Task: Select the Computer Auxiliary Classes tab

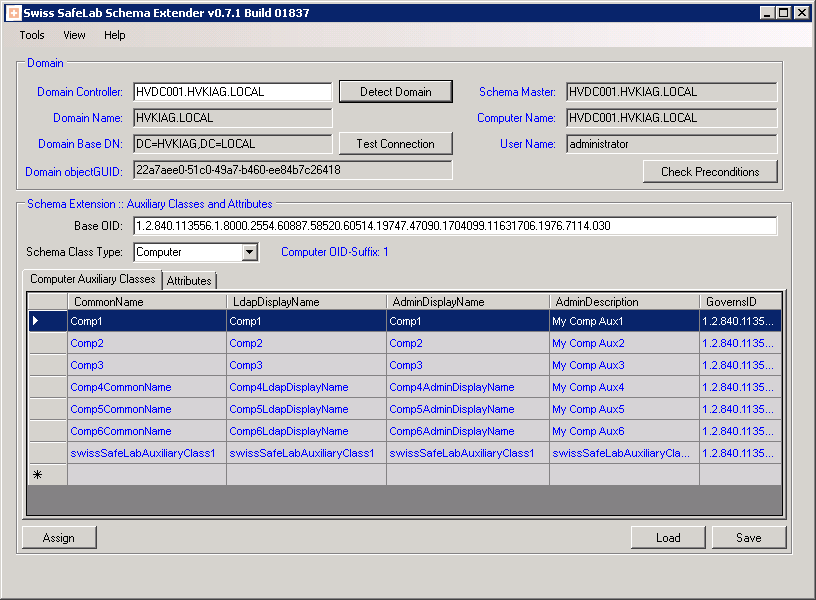Action: pyautogui.click(x=92, y=279)
